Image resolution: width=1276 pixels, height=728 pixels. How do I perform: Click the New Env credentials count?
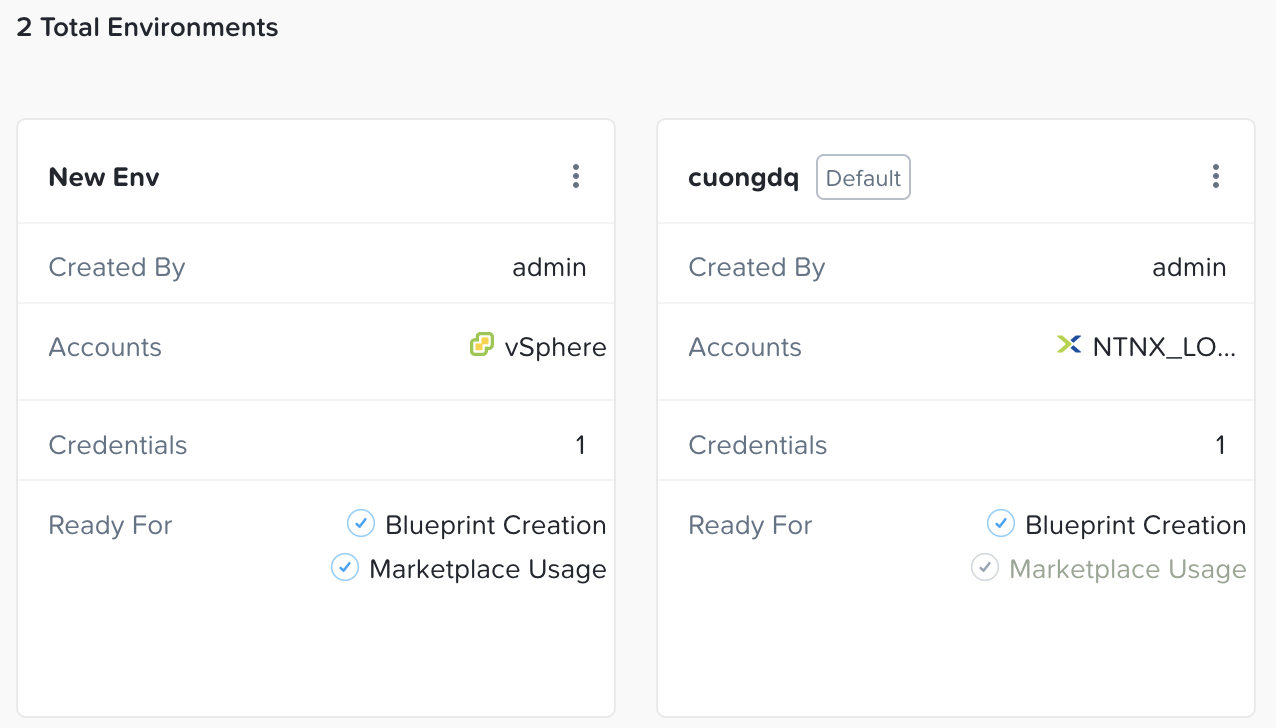580,445
